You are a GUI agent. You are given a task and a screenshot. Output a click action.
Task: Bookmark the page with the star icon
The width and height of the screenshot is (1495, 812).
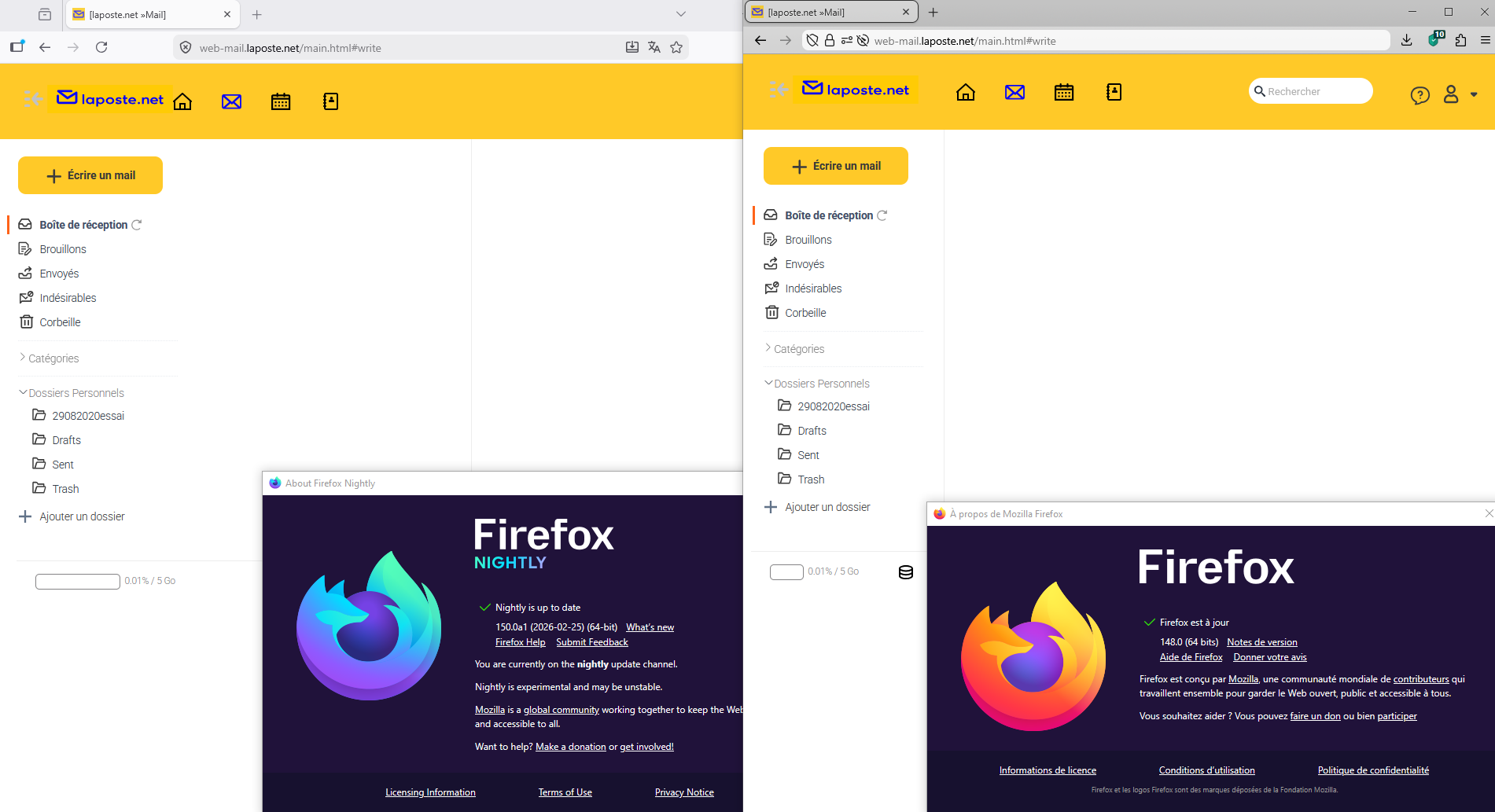(676, 47)
